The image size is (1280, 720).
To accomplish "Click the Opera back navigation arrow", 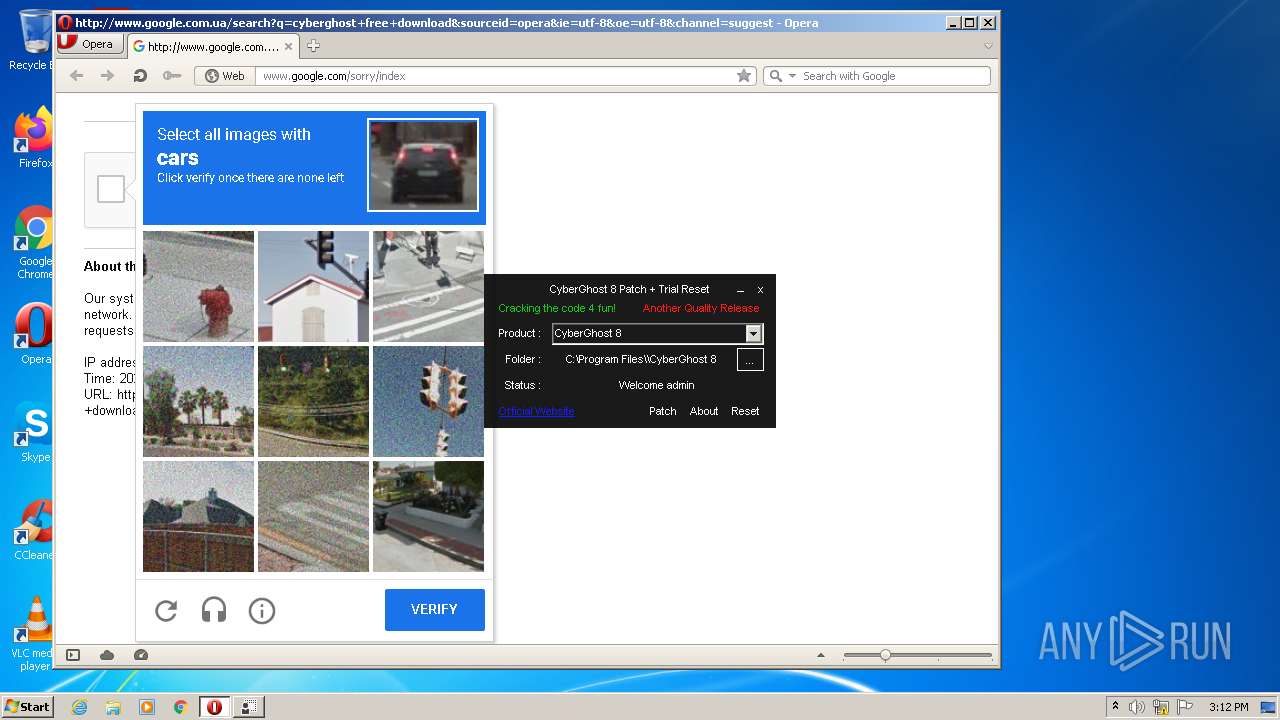I will point(76,76).
